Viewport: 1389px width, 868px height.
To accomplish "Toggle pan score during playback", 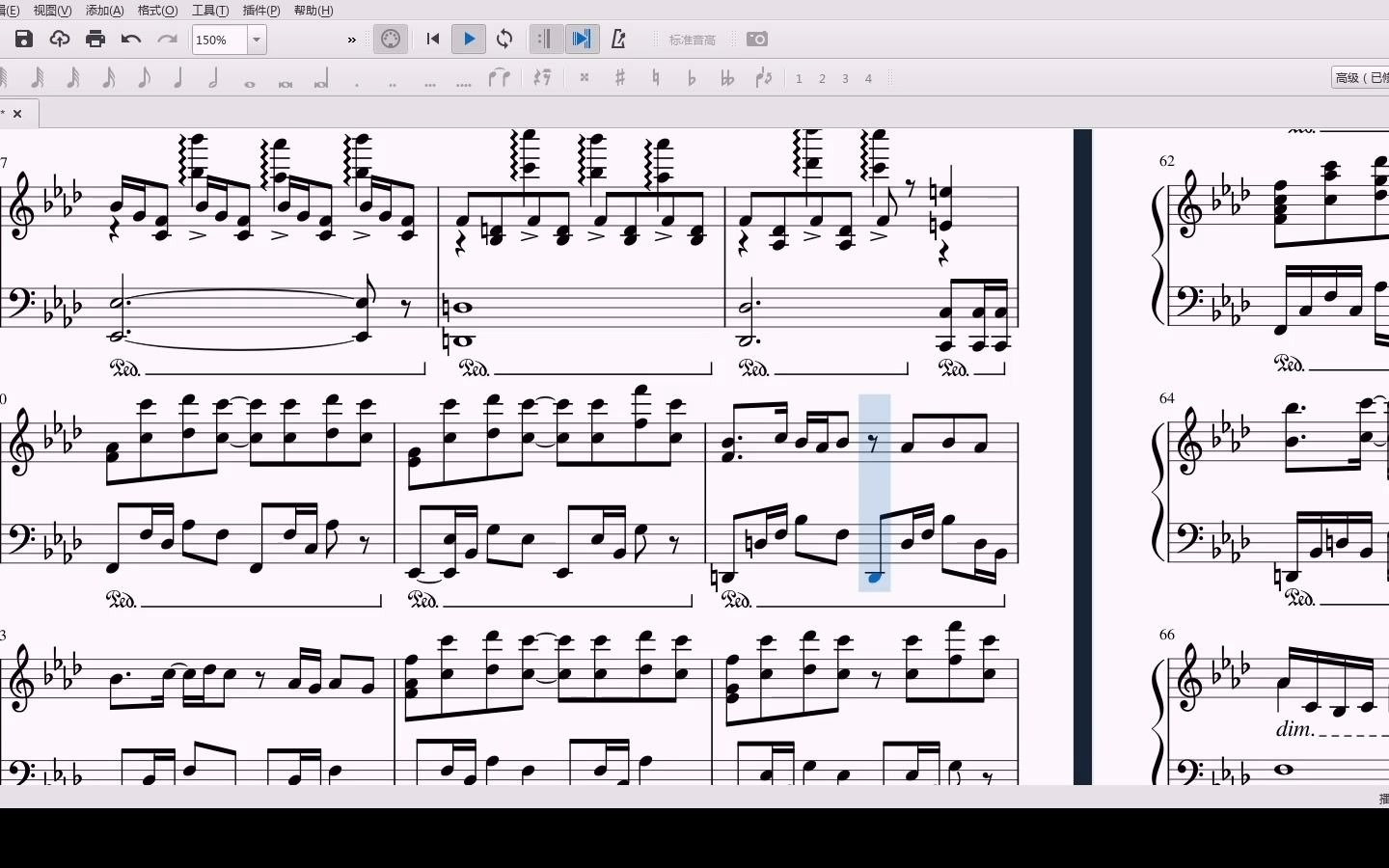I will click(582, 39).
